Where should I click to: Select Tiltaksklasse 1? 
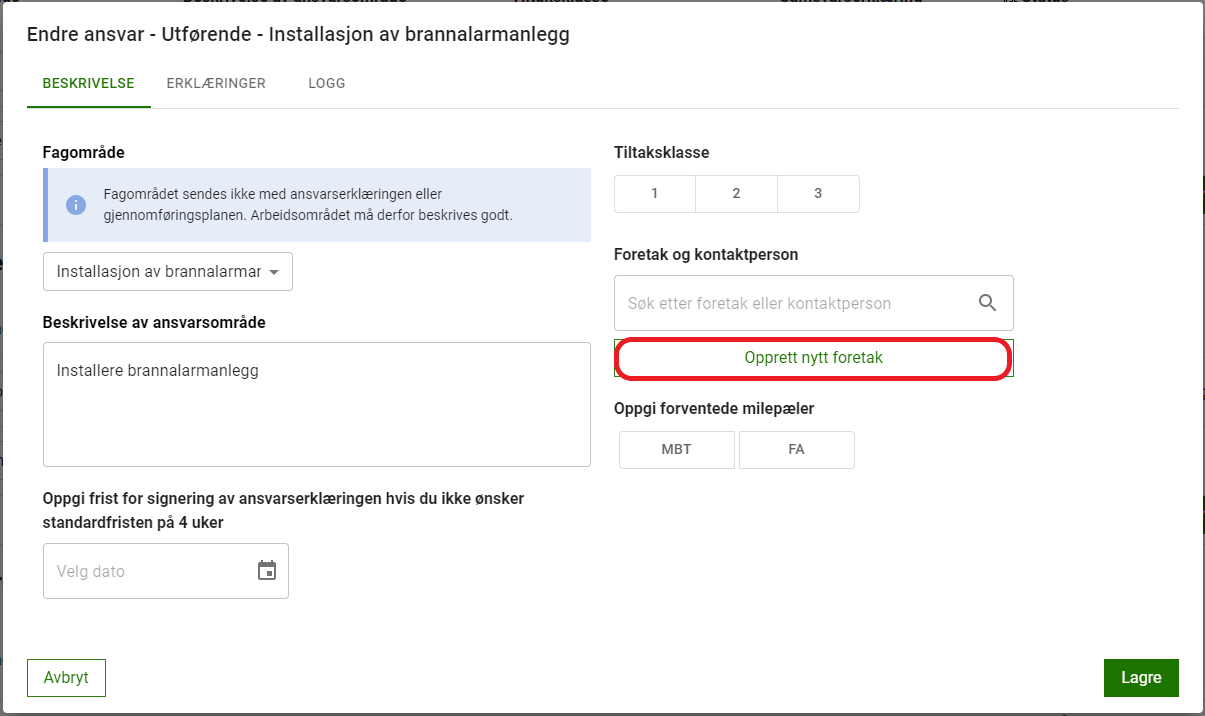pyautogui.click(x=654, y=194)
